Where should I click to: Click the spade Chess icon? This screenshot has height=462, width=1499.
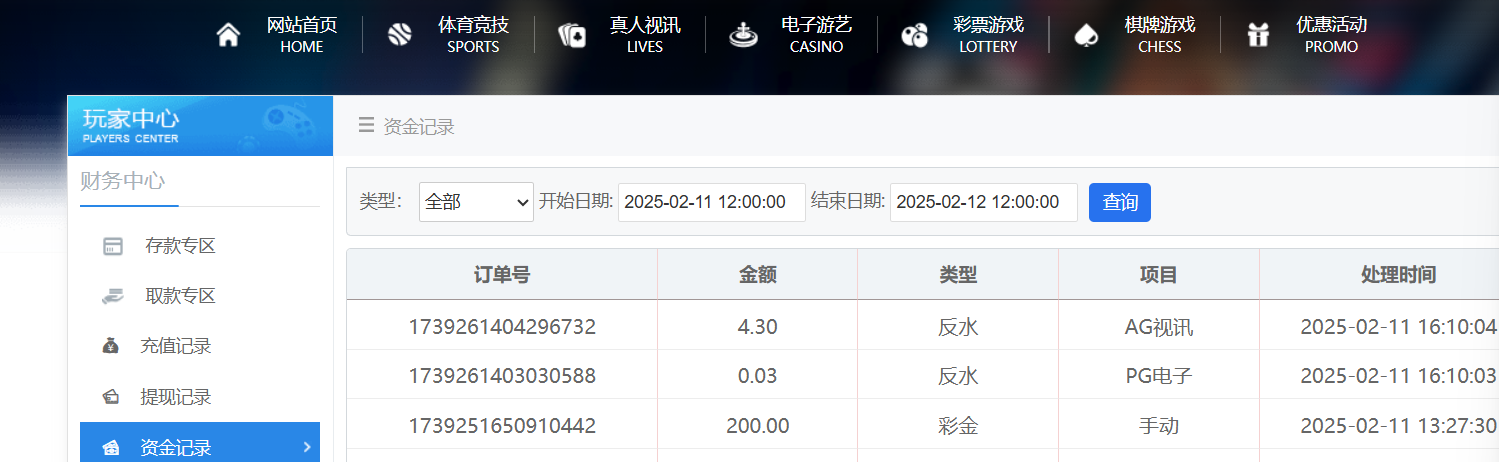[x=1086, y=35]
